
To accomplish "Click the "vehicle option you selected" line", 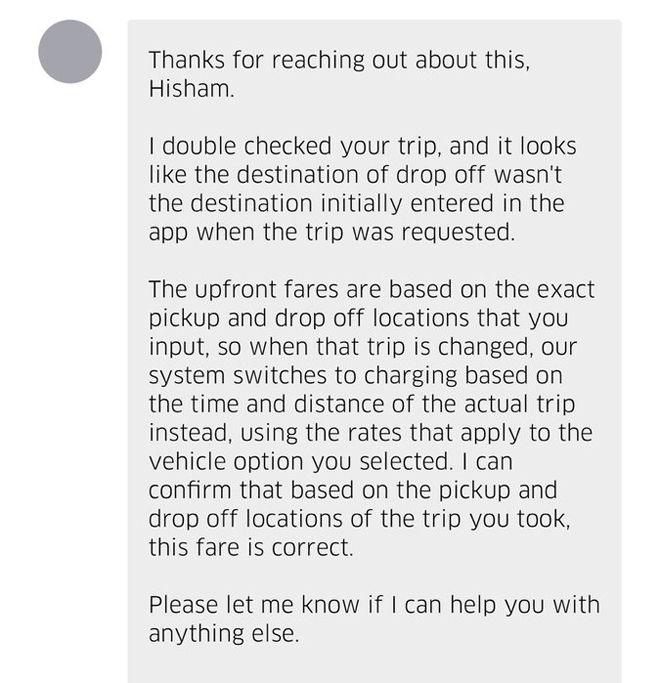I will 300,463.
